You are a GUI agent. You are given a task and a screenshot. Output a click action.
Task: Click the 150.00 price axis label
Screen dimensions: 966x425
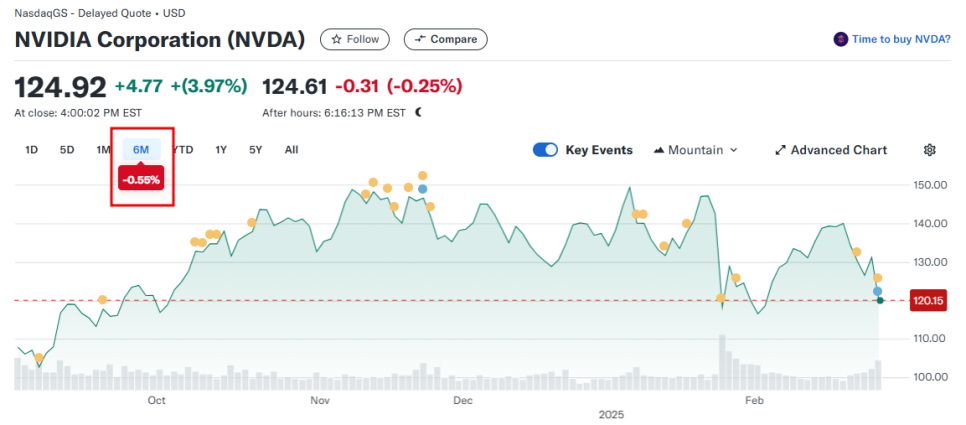[x=929, y=185]
